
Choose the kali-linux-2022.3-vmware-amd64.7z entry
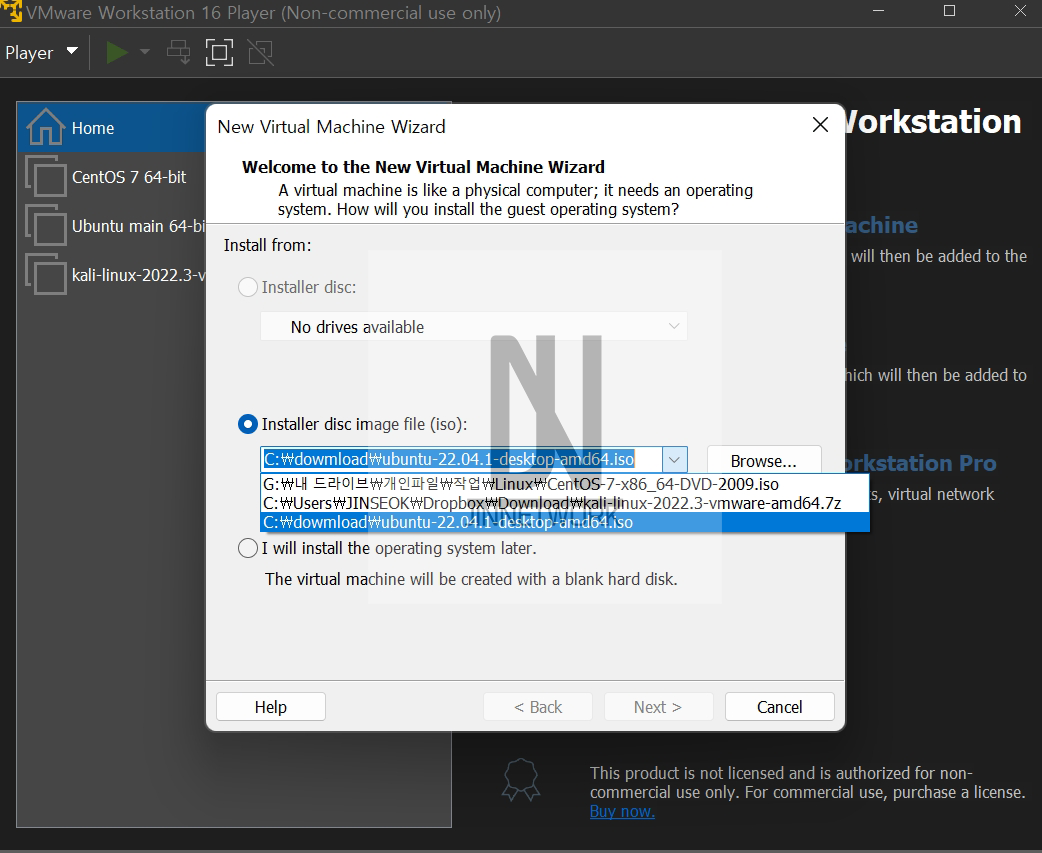pyautogui.click(x=564, y=504)
